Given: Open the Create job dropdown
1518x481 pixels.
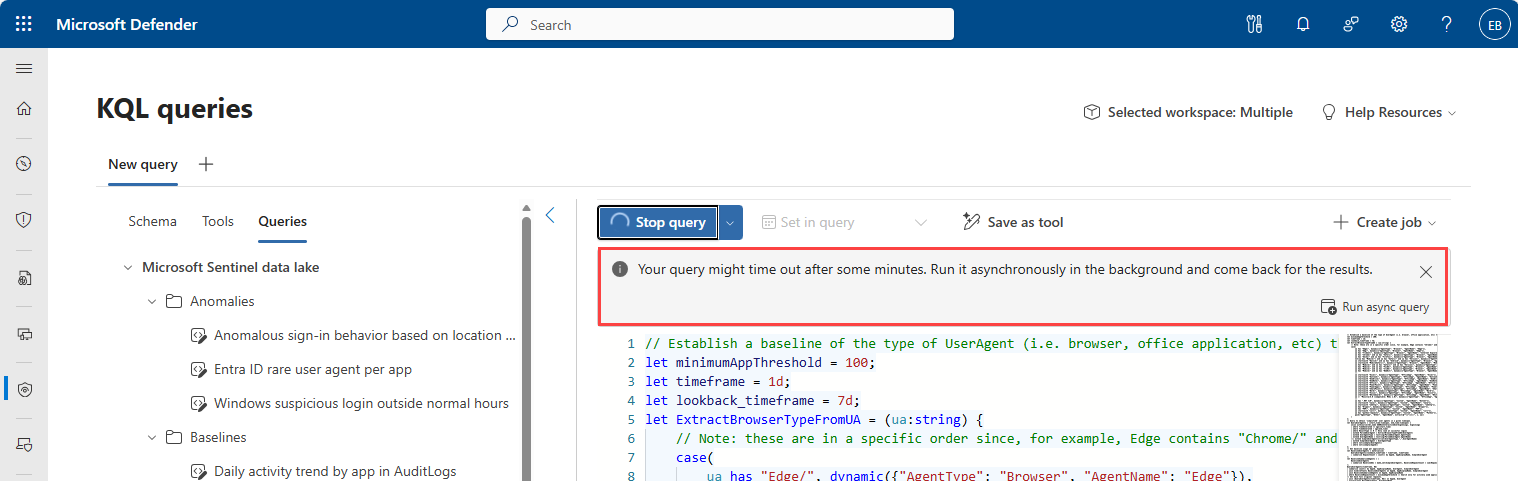Looking at the screenshot, I should 1384,222.
